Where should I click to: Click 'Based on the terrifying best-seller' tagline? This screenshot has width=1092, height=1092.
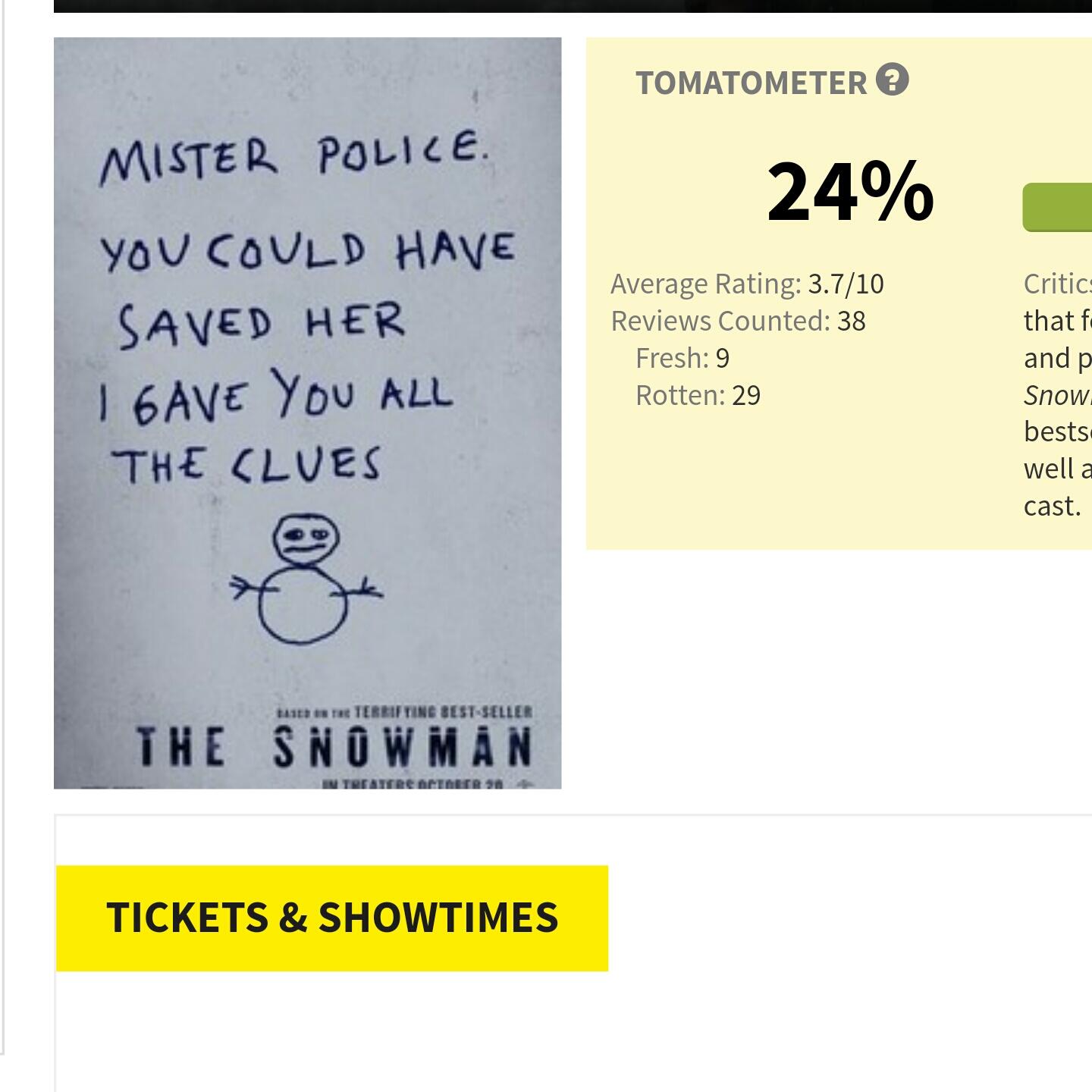click(404, 712)
